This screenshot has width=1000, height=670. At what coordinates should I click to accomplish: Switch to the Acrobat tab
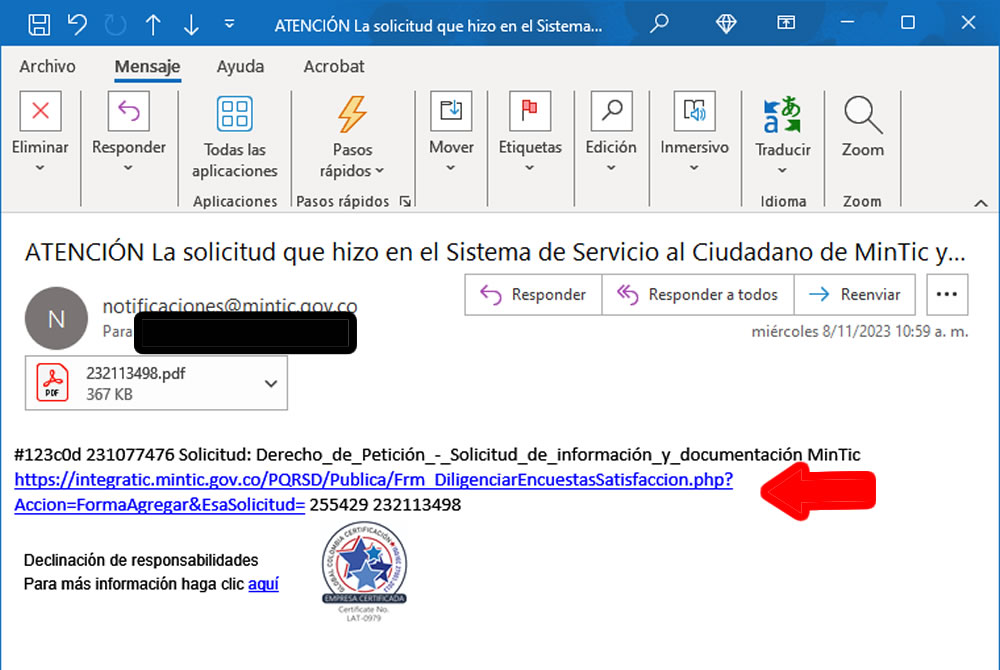coord(334,66)
